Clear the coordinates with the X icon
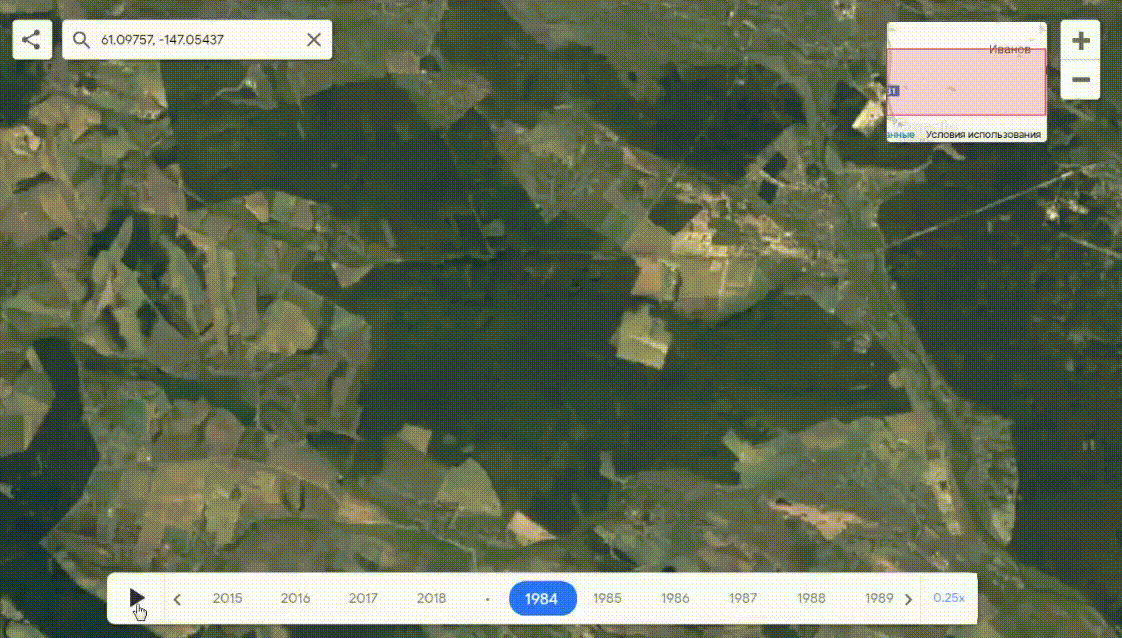 [313, 39]
